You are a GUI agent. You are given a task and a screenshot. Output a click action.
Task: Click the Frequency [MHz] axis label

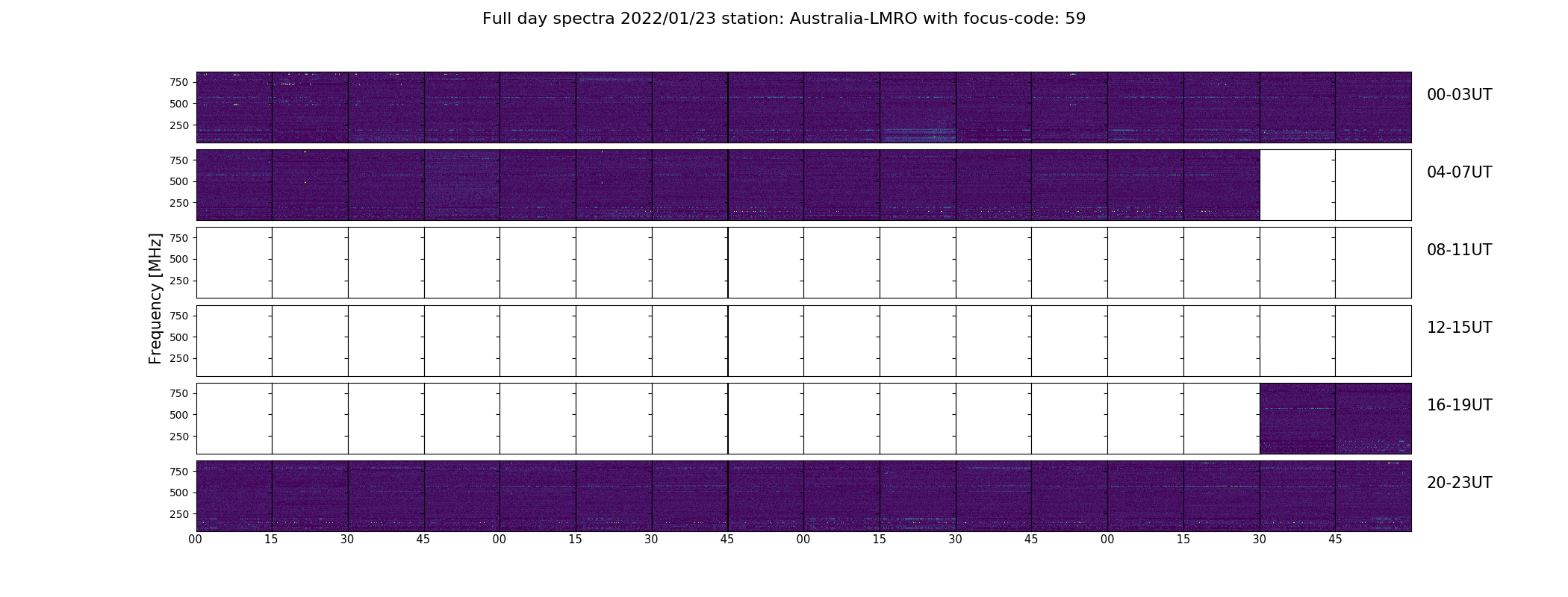point(155,298)
